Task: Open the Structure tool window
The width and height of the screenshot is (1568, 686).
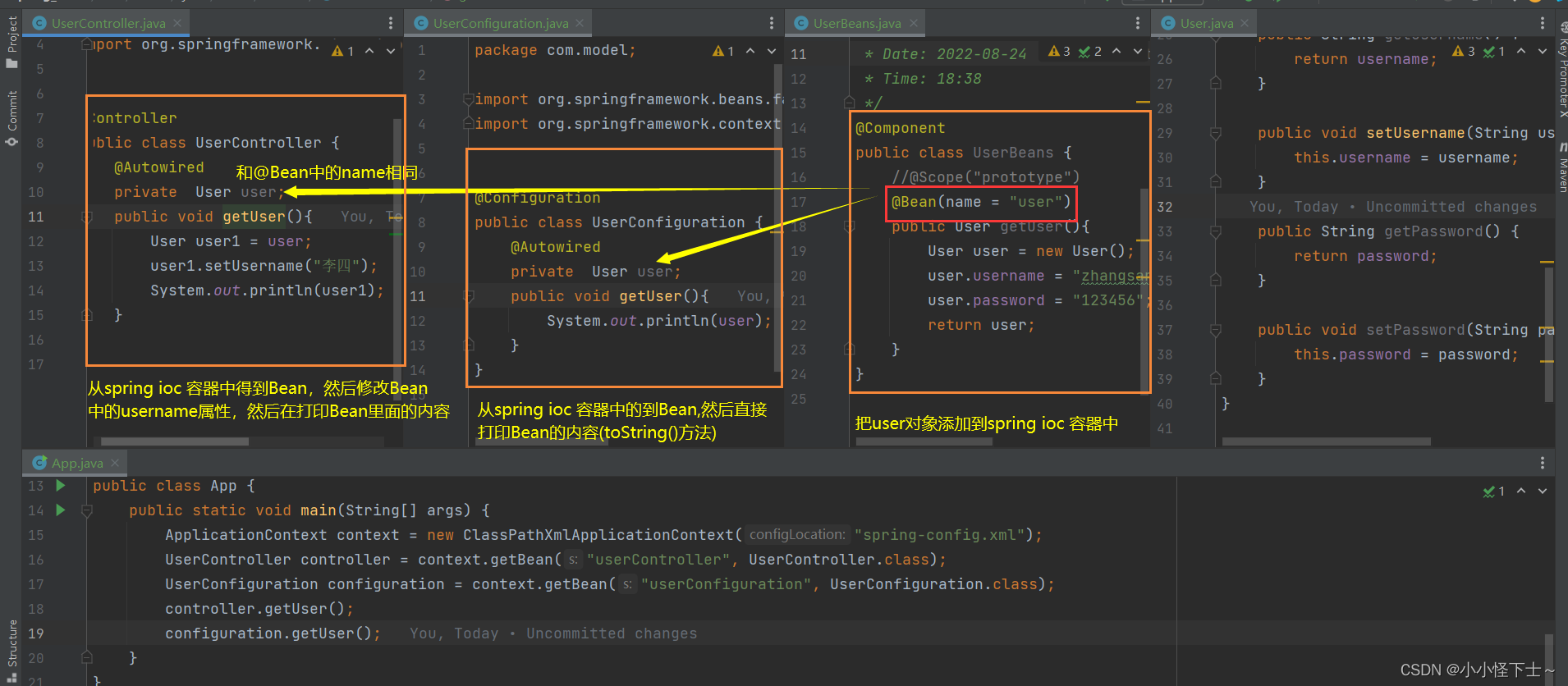Action: 11,652
